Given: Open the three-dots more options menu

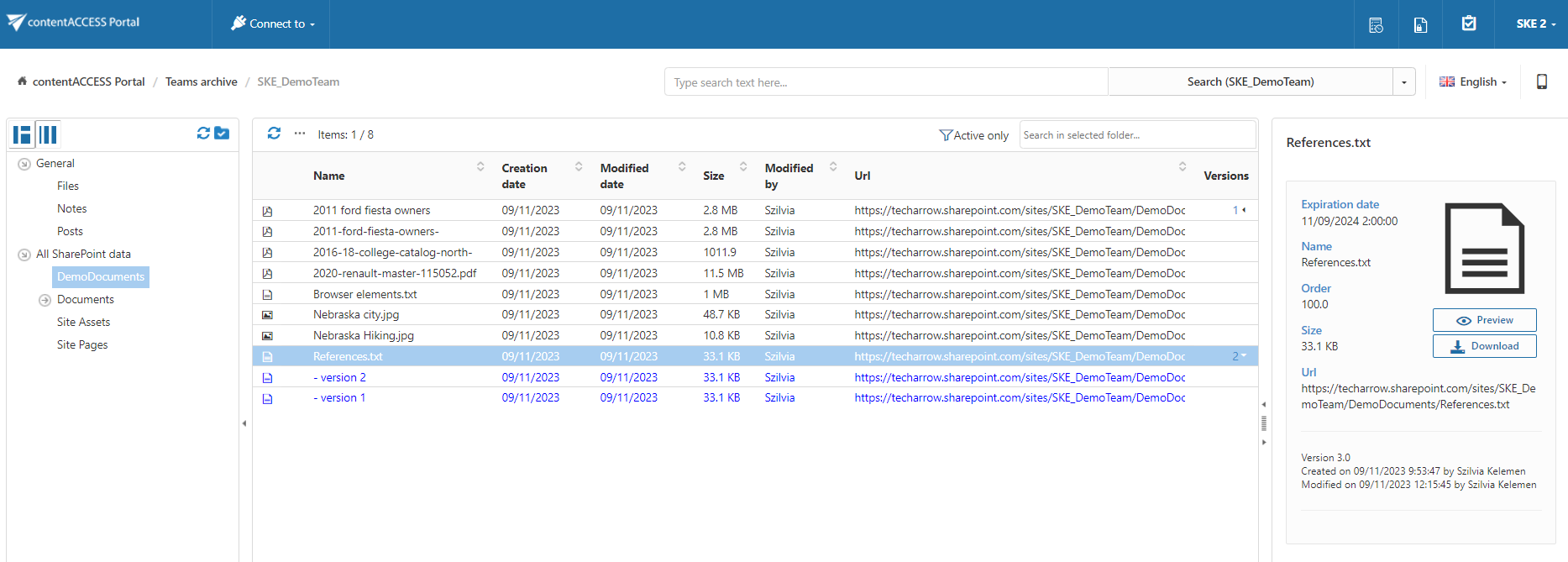Looking at the screenshot, I should click(300, 134).
